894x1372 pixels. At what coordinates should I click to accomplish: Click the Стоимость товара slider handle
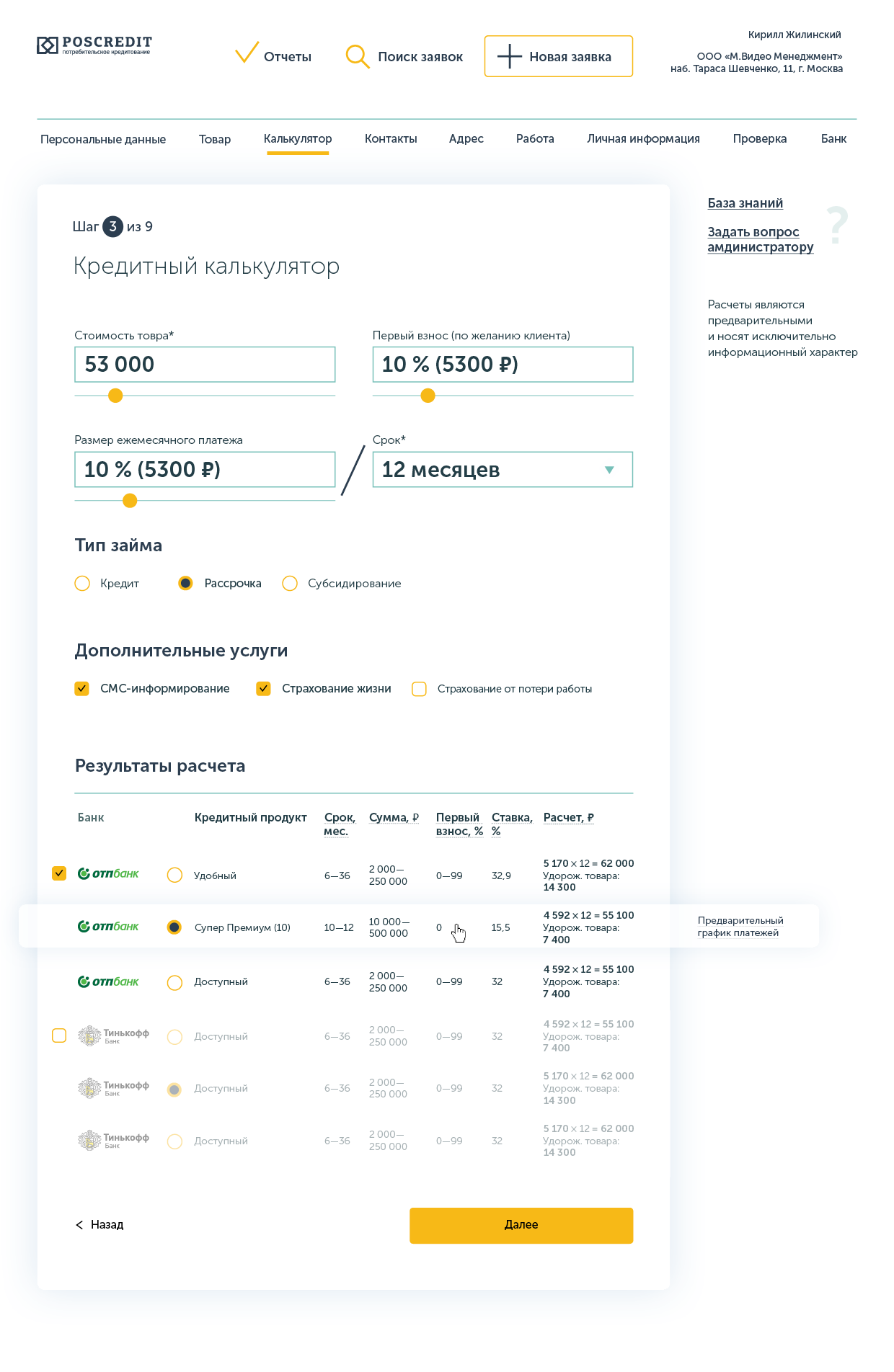click(115, 396)
